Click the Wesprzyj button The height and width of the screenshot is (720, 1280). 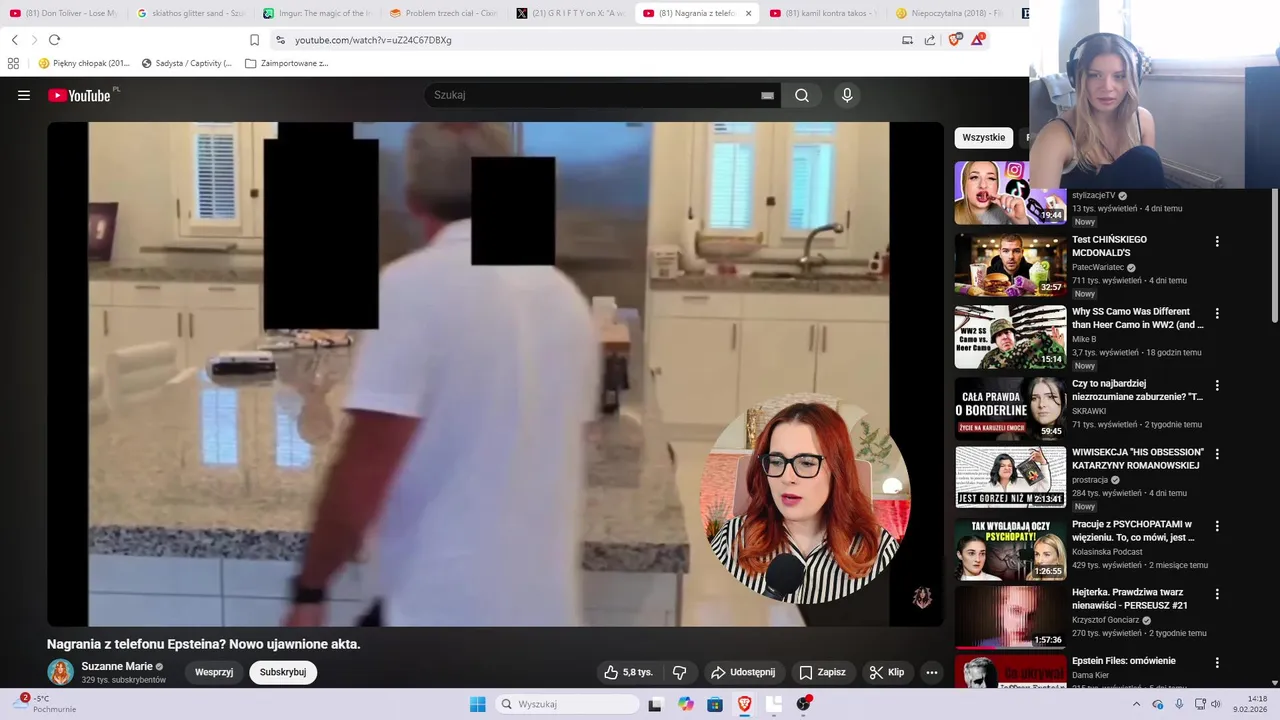click(214, 672)
